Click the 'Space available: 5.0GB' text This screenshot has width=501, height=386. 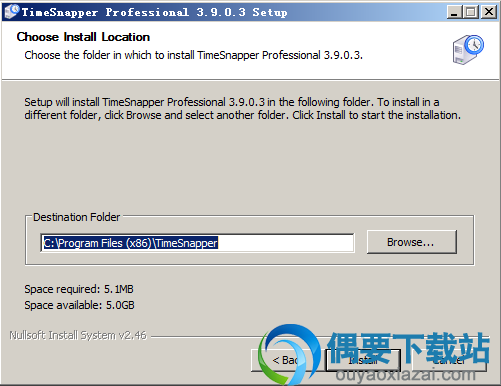tap(79, 305)
